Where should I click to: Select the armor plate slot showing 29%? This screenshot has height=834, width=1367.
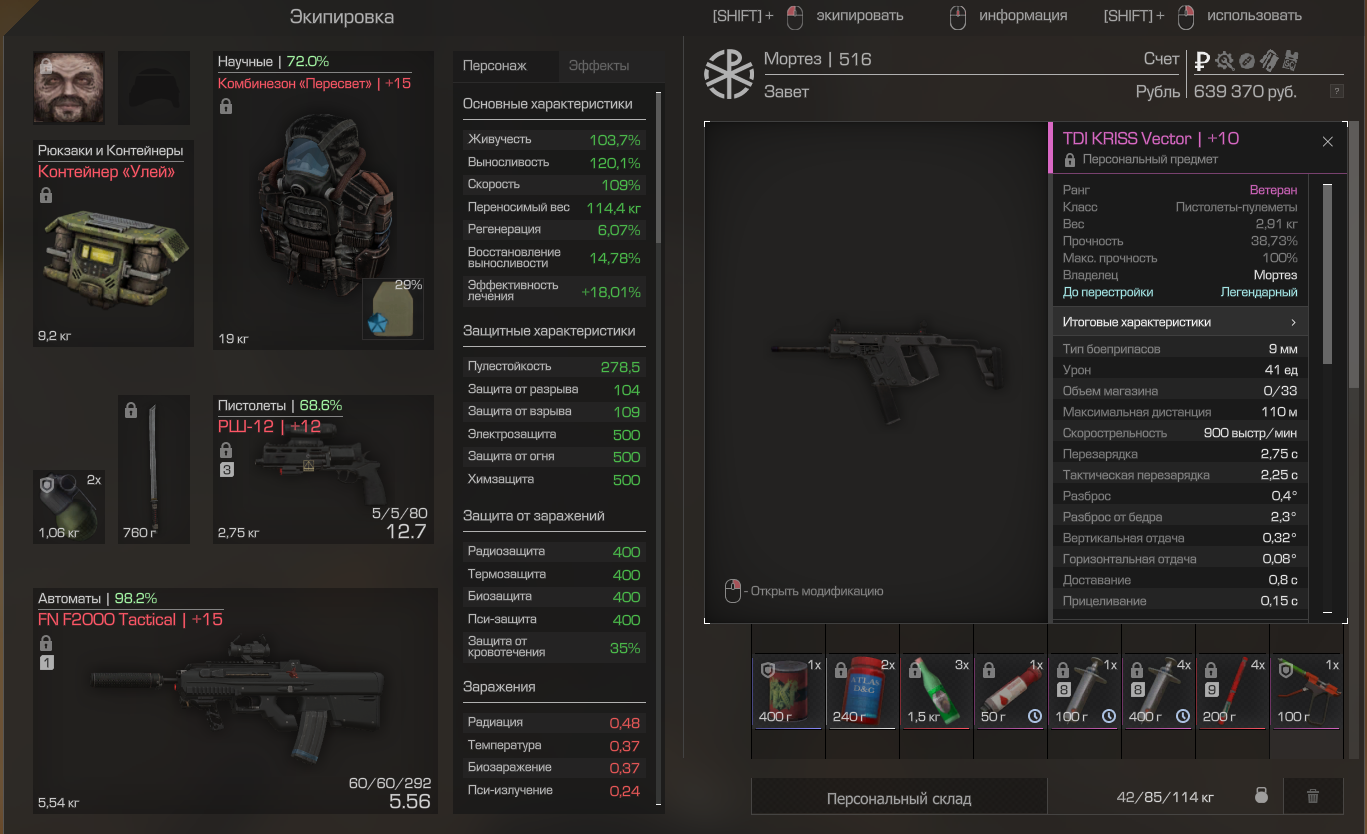393,308
